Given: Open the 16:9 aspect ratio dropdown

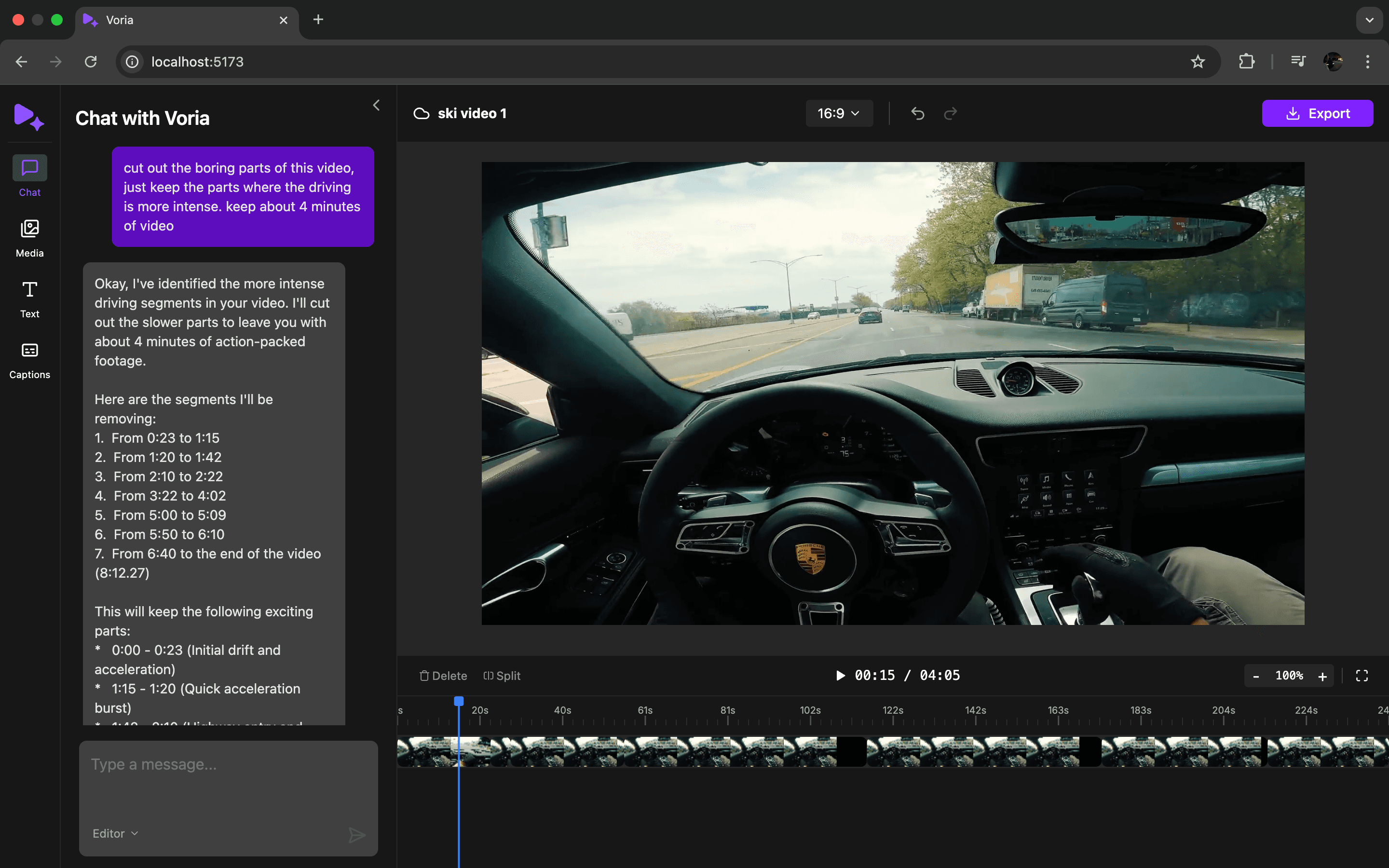Looking at the screenshot, I should pyautogui.click(x=839, y=113).
